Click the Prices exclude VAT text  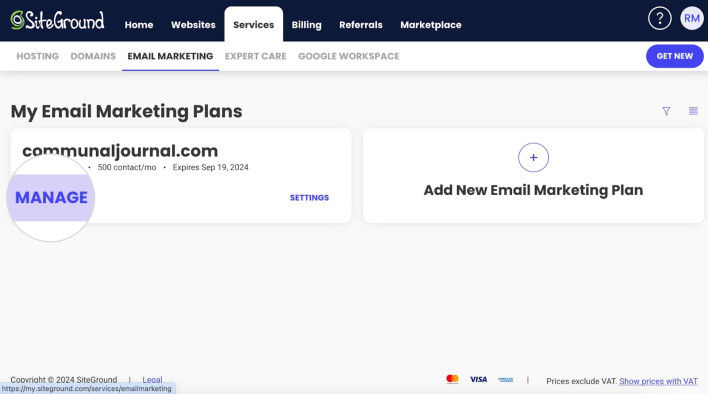(581, 381)
